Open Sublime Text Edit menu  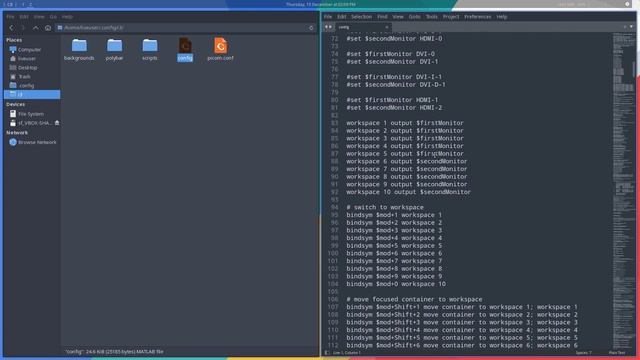click(342, 17)
